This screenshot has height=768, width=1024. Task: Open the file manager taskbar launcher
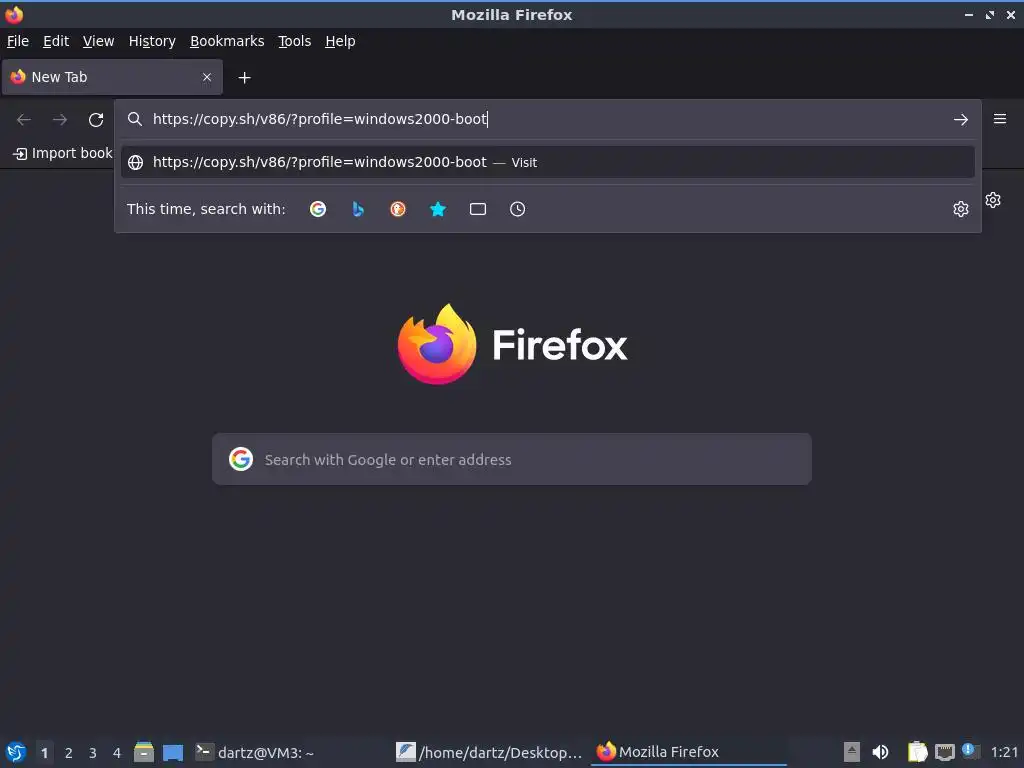[144, 752]
